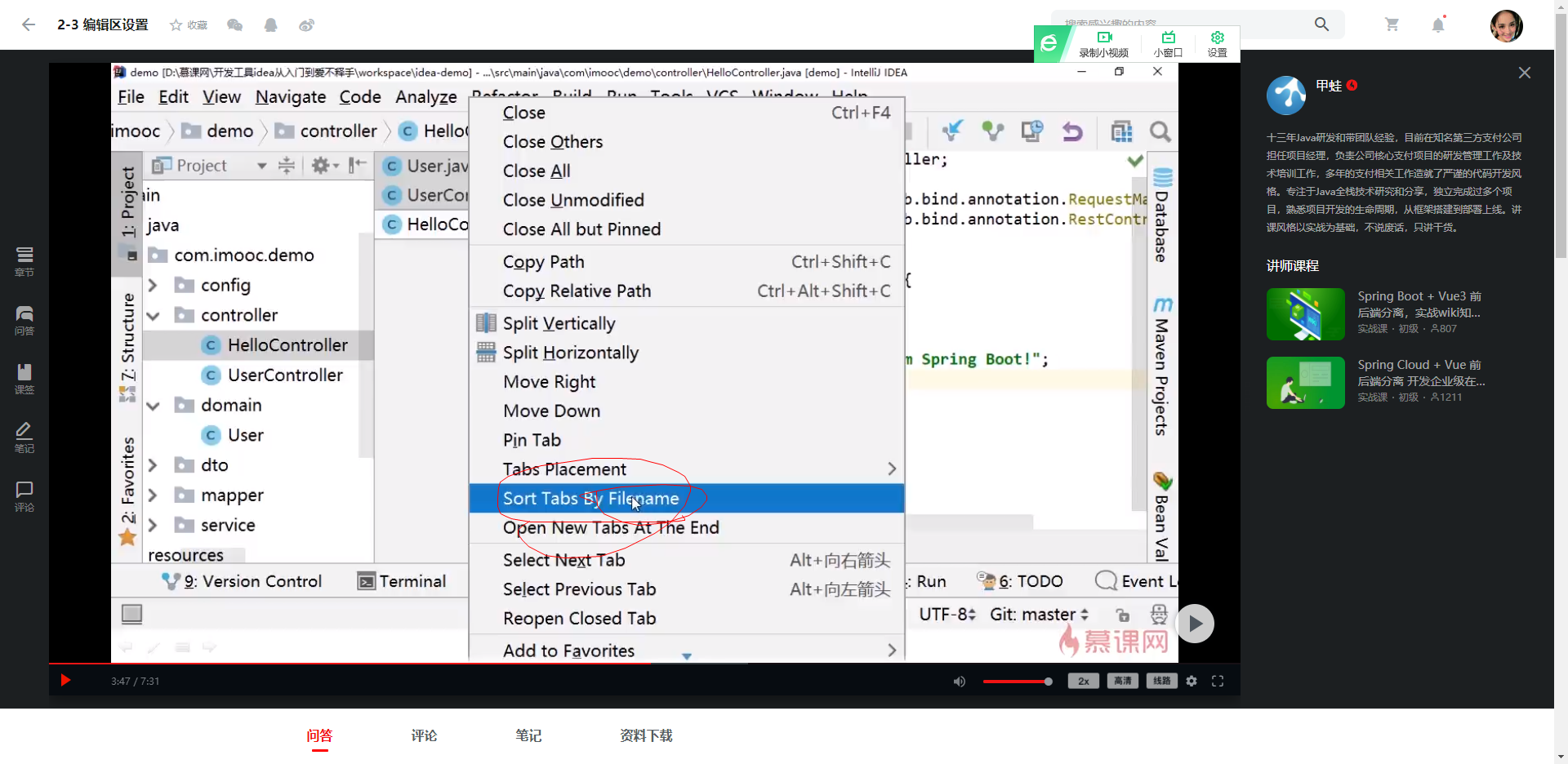Change the 2x playback speed
Viewport: 1568px width, 764px height.
[x=1084, y=681]
